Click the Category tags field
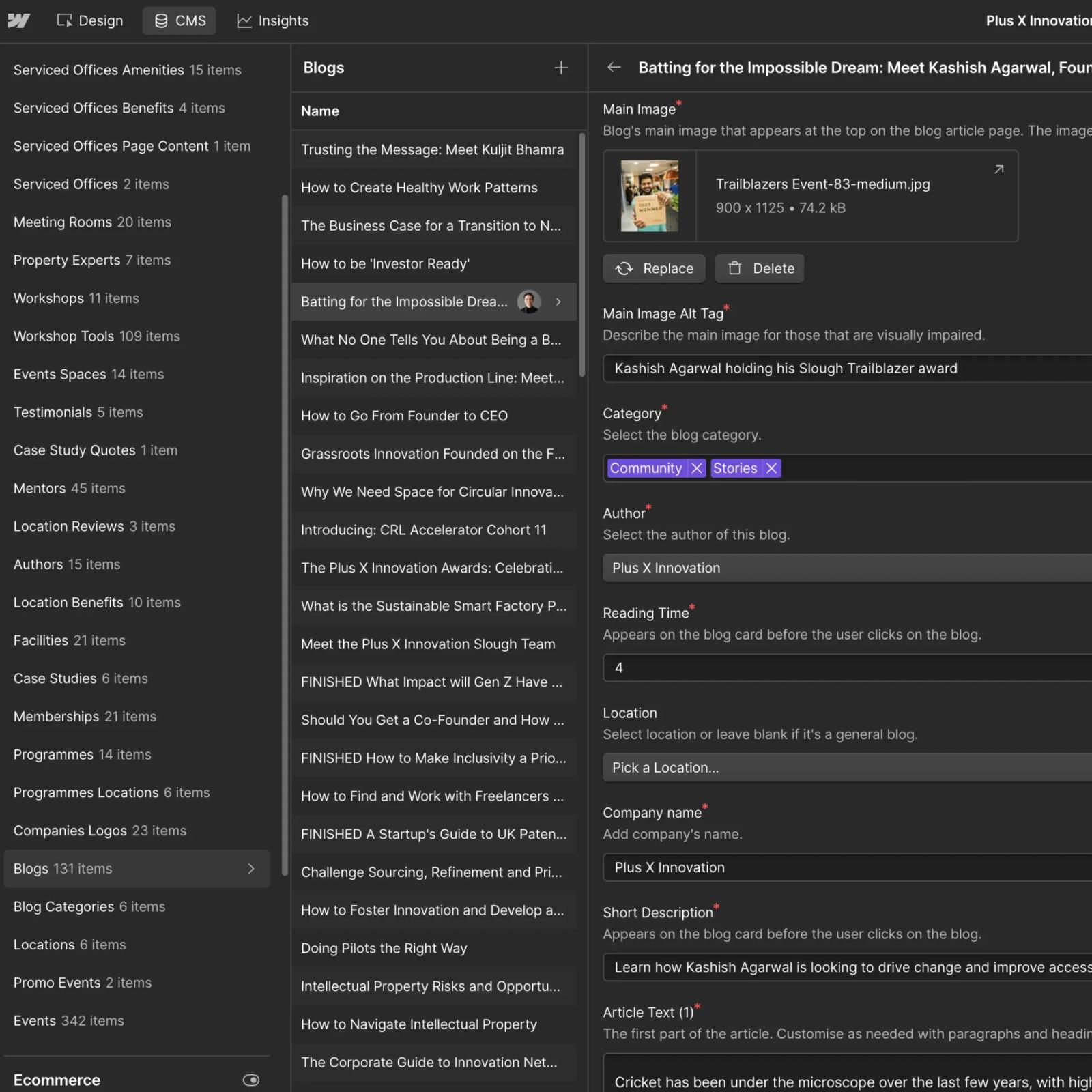 click(x=847, y=468)
